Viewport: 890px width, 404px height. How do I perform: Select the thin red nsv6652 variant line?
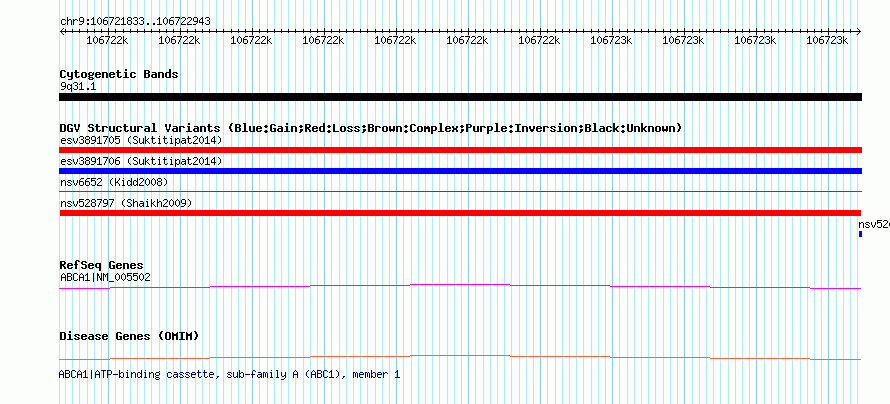pos(460,192)
